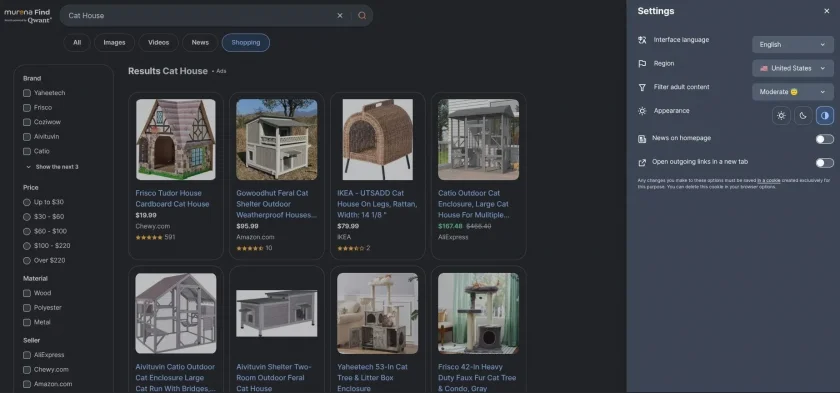The width and height of the screenshot is (840, 393).
Task: Switch to the Videos tab
Action: click(x=159, y=43)
